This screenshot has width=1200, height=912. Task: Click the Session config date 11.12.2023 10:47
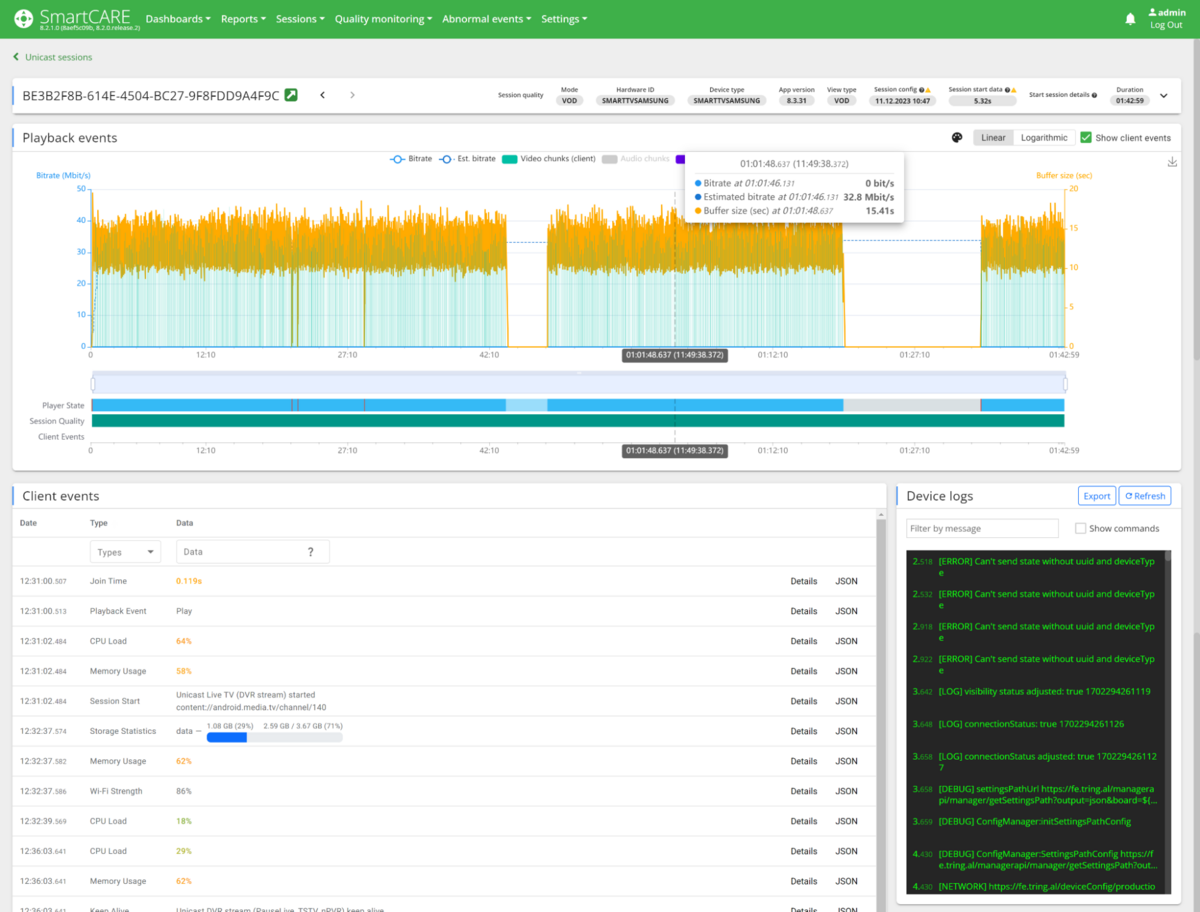902,101
